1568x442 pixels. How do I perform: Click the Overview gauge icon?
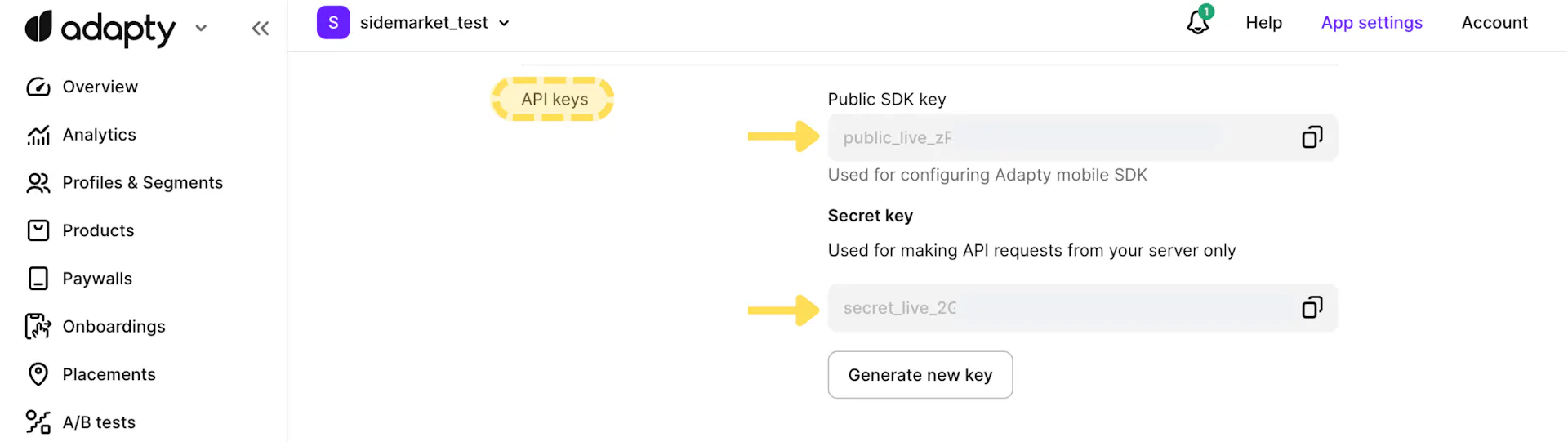tap(38, 87)
